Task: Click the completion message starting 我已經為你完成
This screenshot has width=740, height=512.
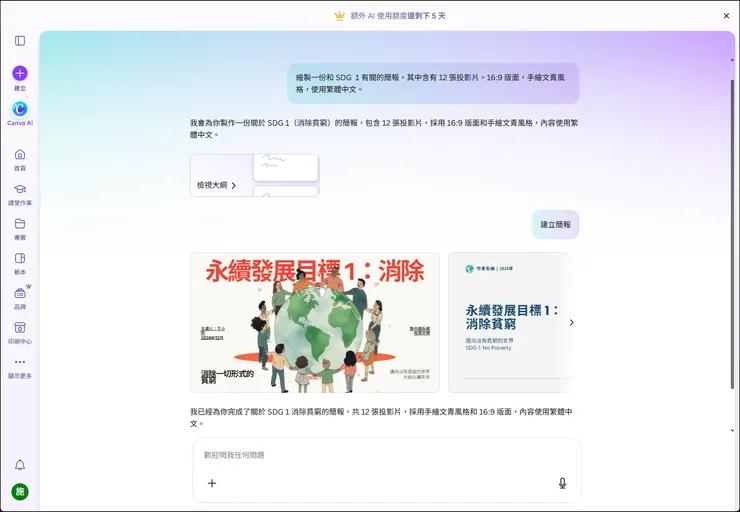Action: coord(381,417)
